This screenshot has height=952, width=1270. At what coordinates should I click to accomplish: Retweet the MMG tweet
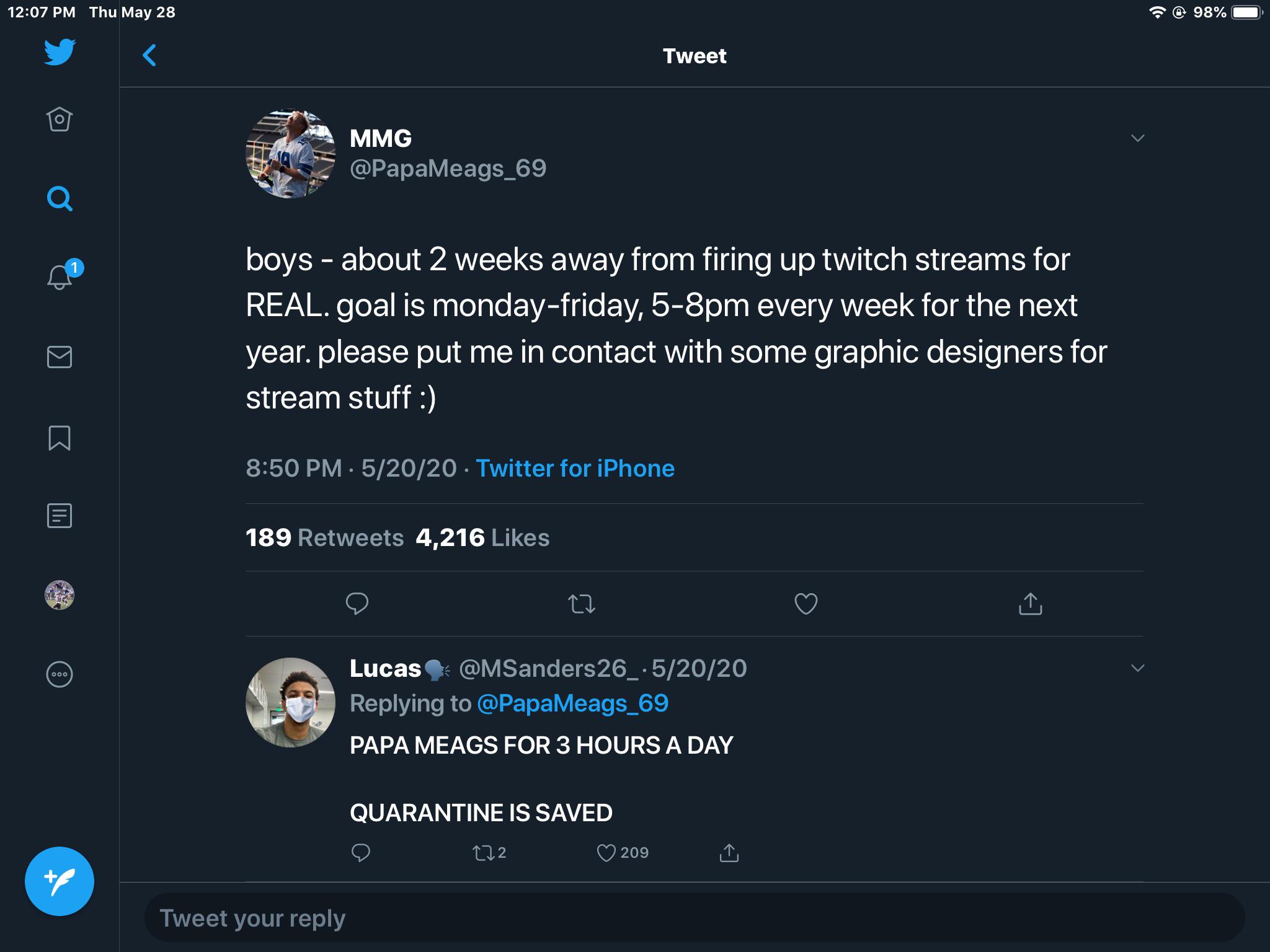(582, 603)
